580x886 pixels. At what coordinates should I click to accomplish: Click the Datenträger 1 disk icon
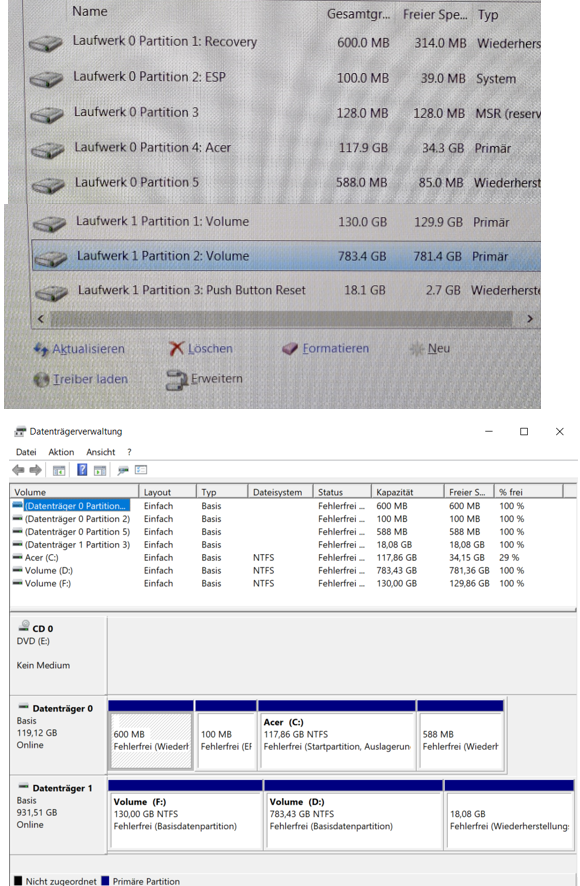(23, 787)
